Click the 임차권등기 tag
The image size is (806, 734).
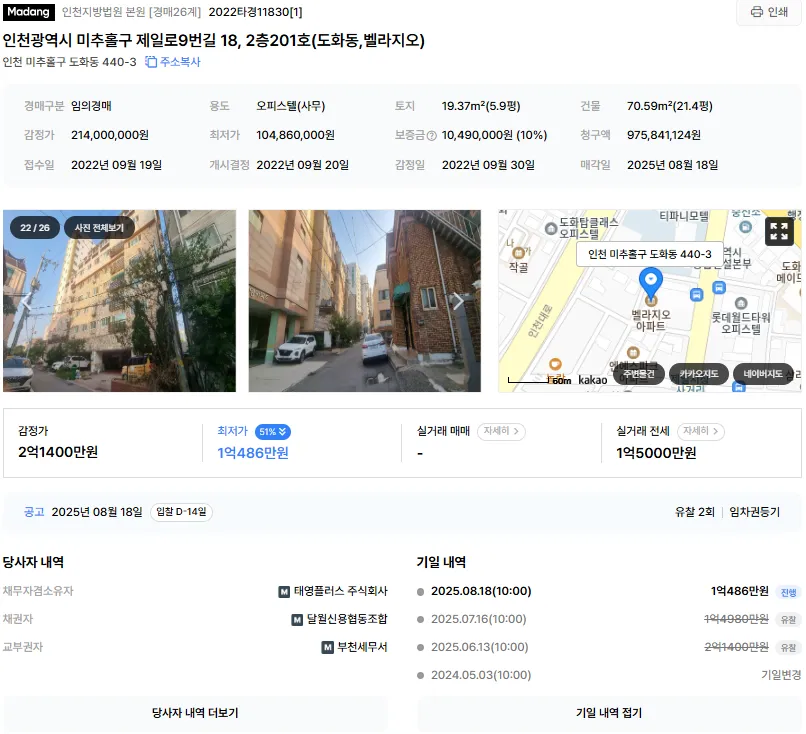(x=755, y=512)
